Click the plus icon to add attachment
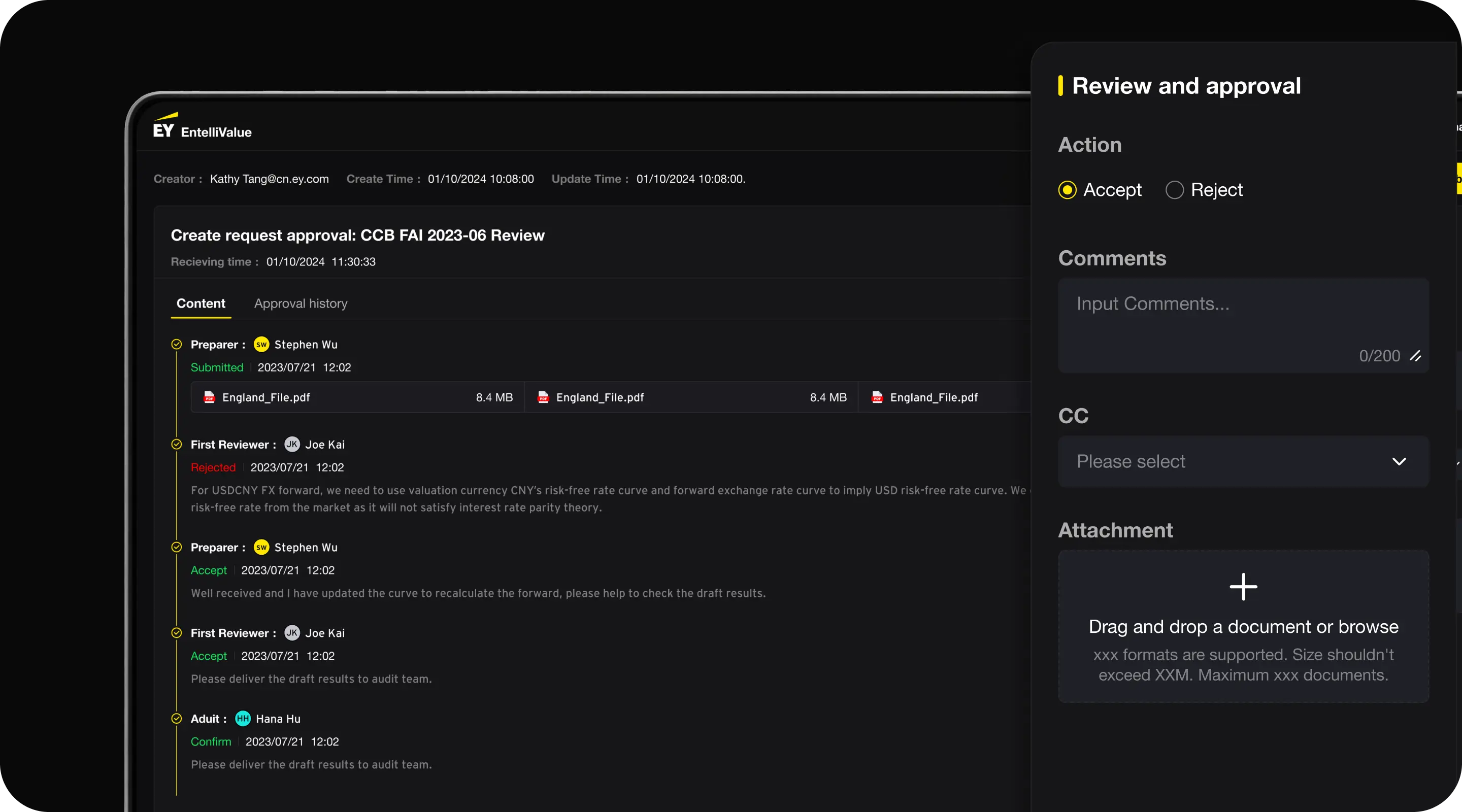Image resolution: width=1462 pixels, height=812 pixels. pos(1243,586)
